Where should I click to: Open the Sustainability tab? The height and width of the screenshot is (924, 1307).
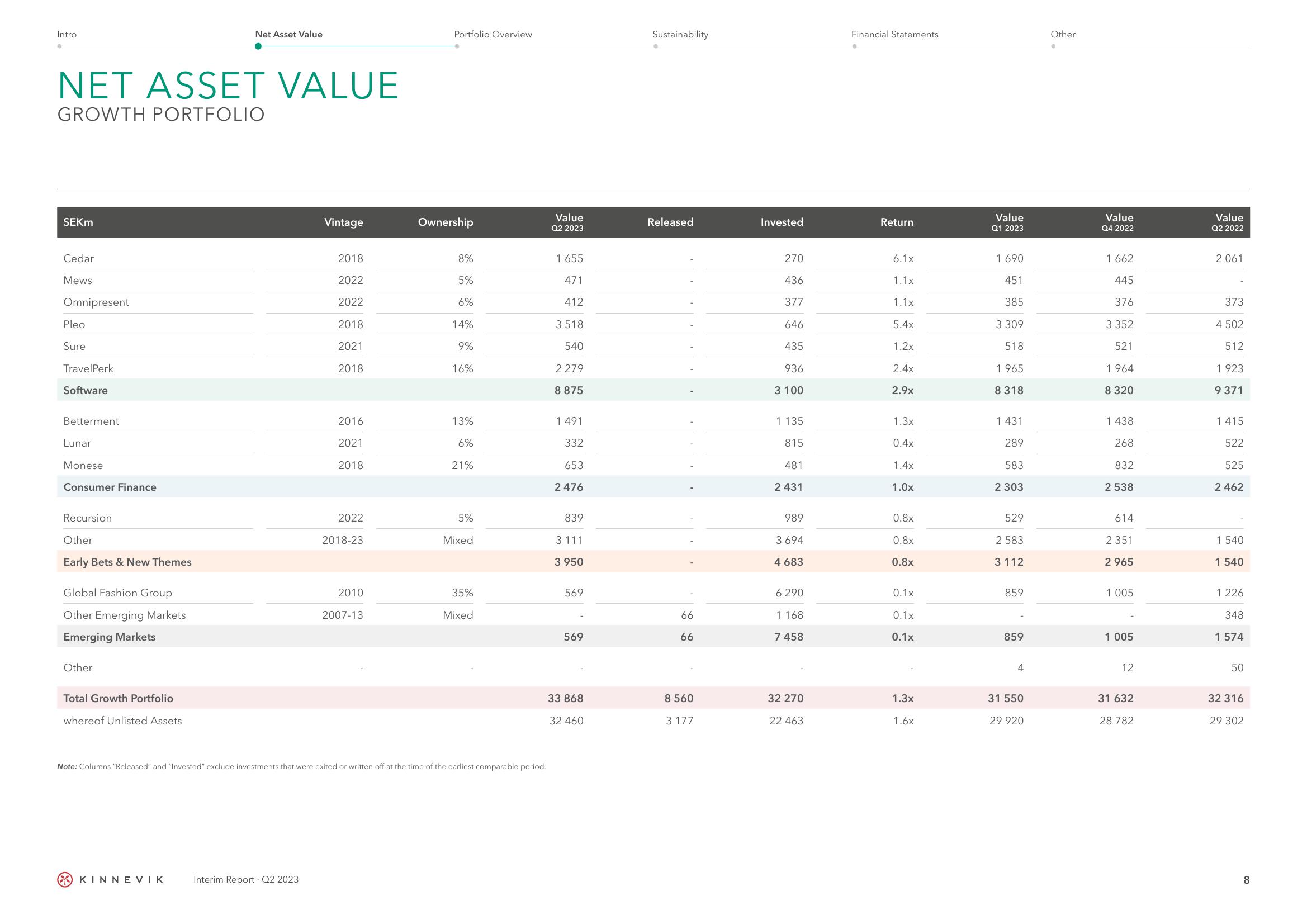pos(680,34)
